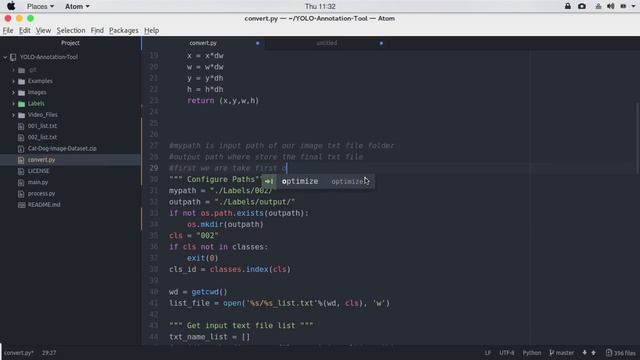Click the Thu 11:32 clock
Image resolution: width=640 pixels, height=360 pixels.
pos(320,7)
